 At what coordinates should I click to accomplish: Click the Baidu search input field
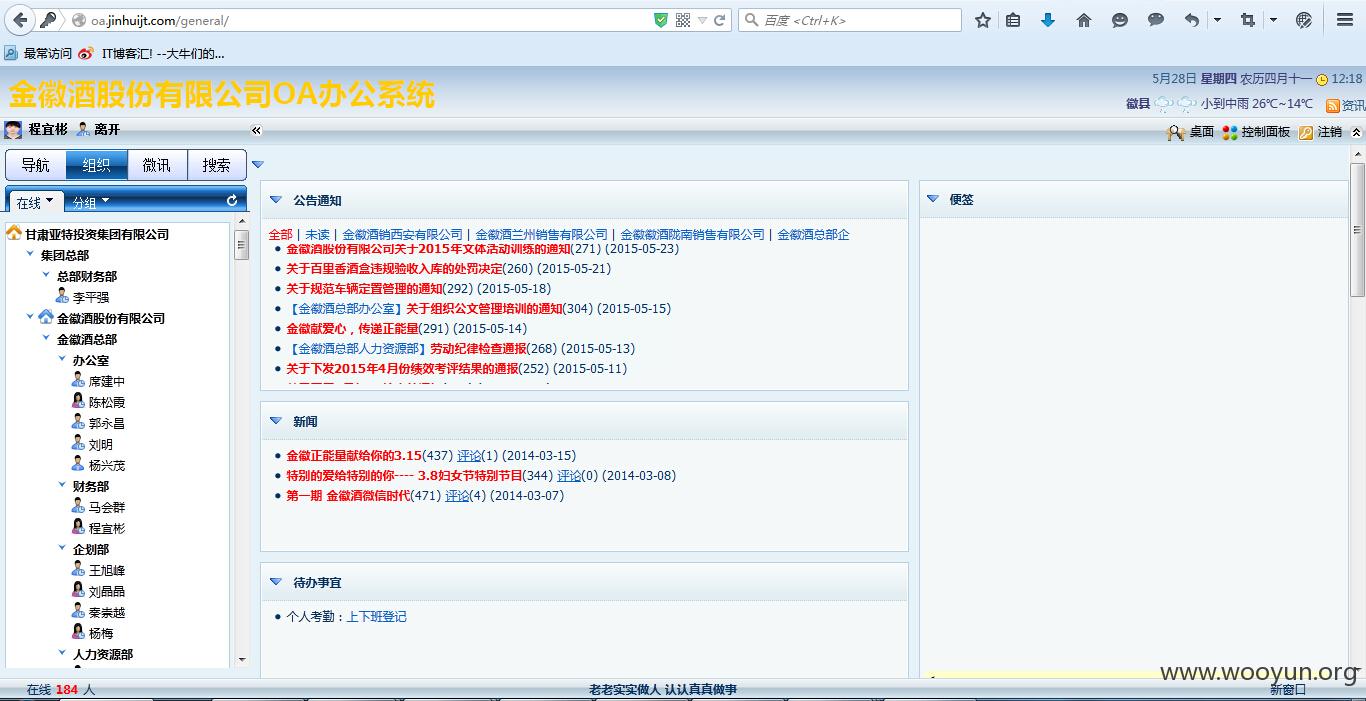tap(860, 20)
